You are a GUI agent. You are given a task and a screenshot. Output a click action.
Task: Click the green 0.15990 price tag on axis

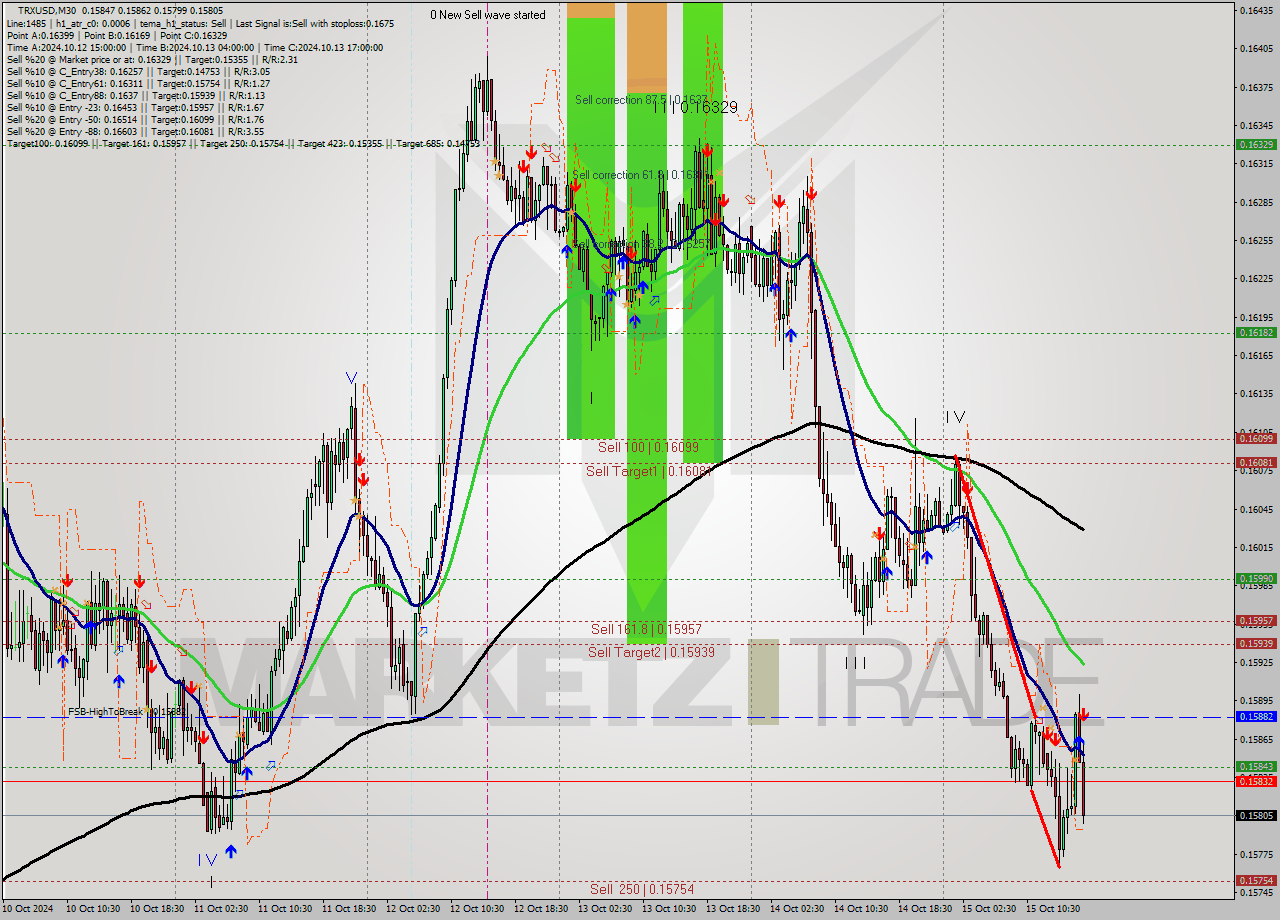(x=1256, y=578)
